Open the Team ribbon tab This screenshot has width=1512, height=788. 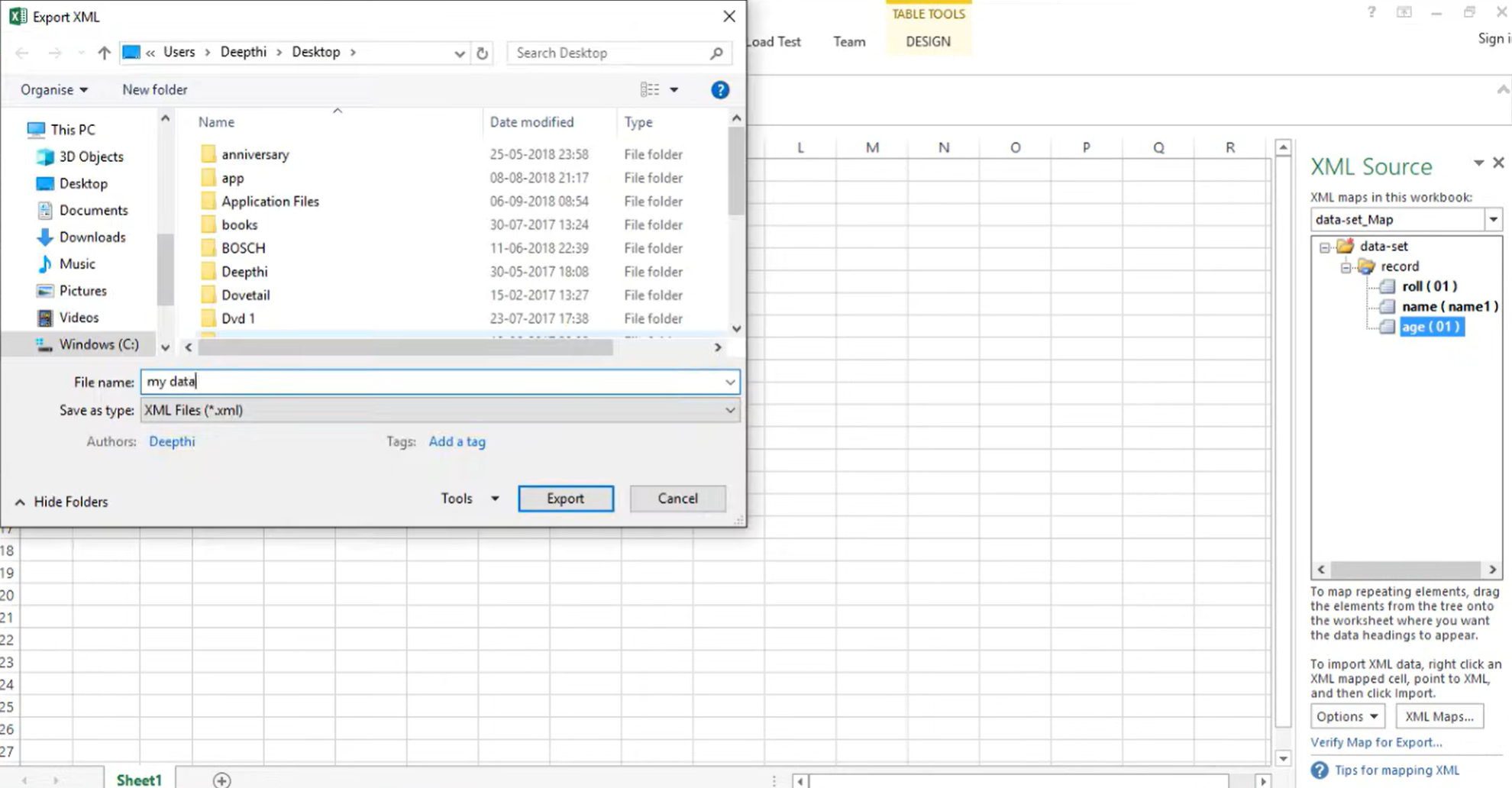click(x=849, y=42)
